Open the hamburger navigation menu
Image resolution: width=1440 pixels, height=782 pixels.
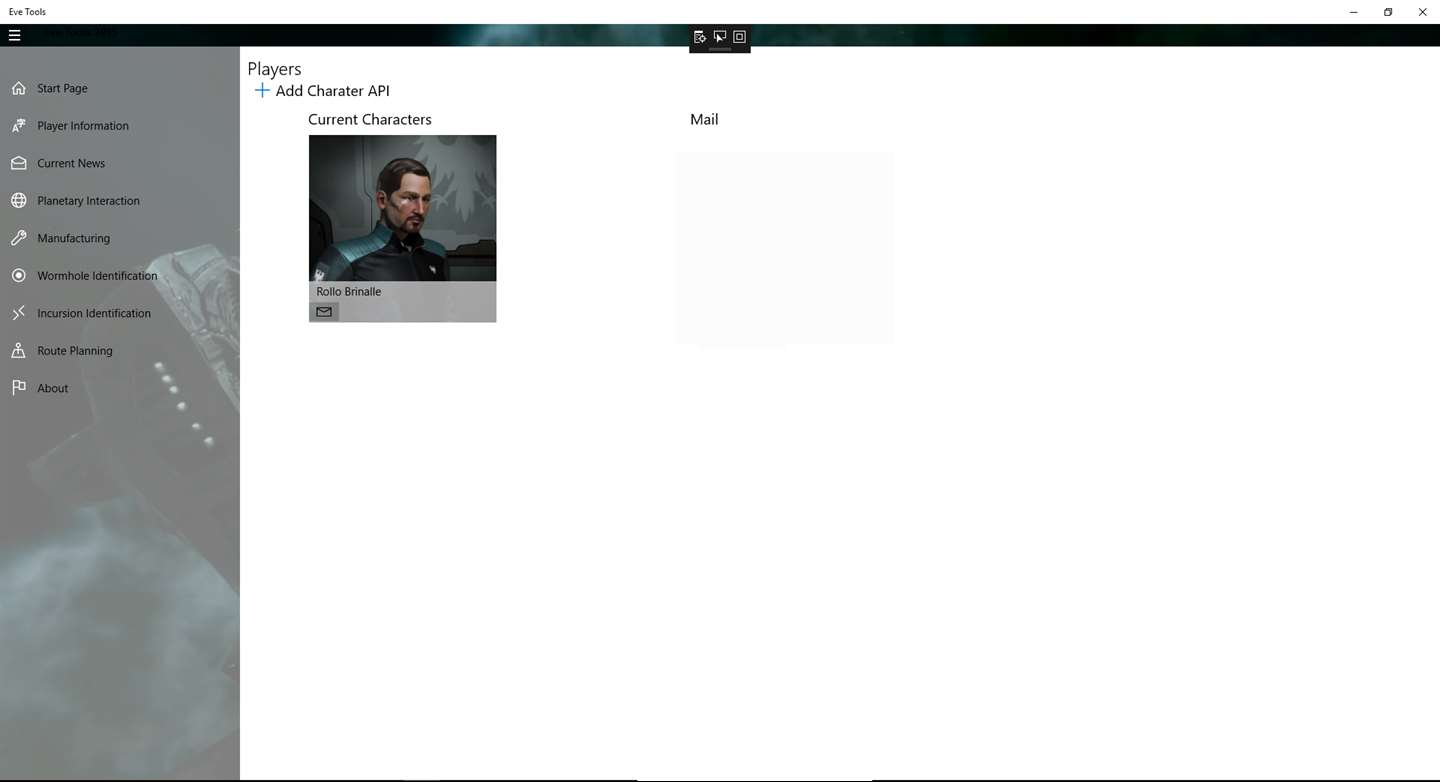click(x=14, y=35)
